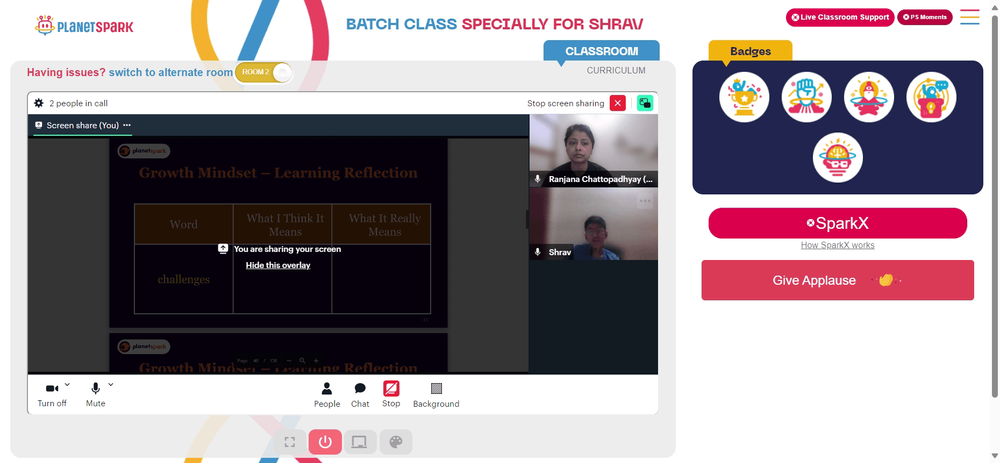Toggle the ROOM 2 switch
This screenshot has height=463, width=1000.
(264, 72)
